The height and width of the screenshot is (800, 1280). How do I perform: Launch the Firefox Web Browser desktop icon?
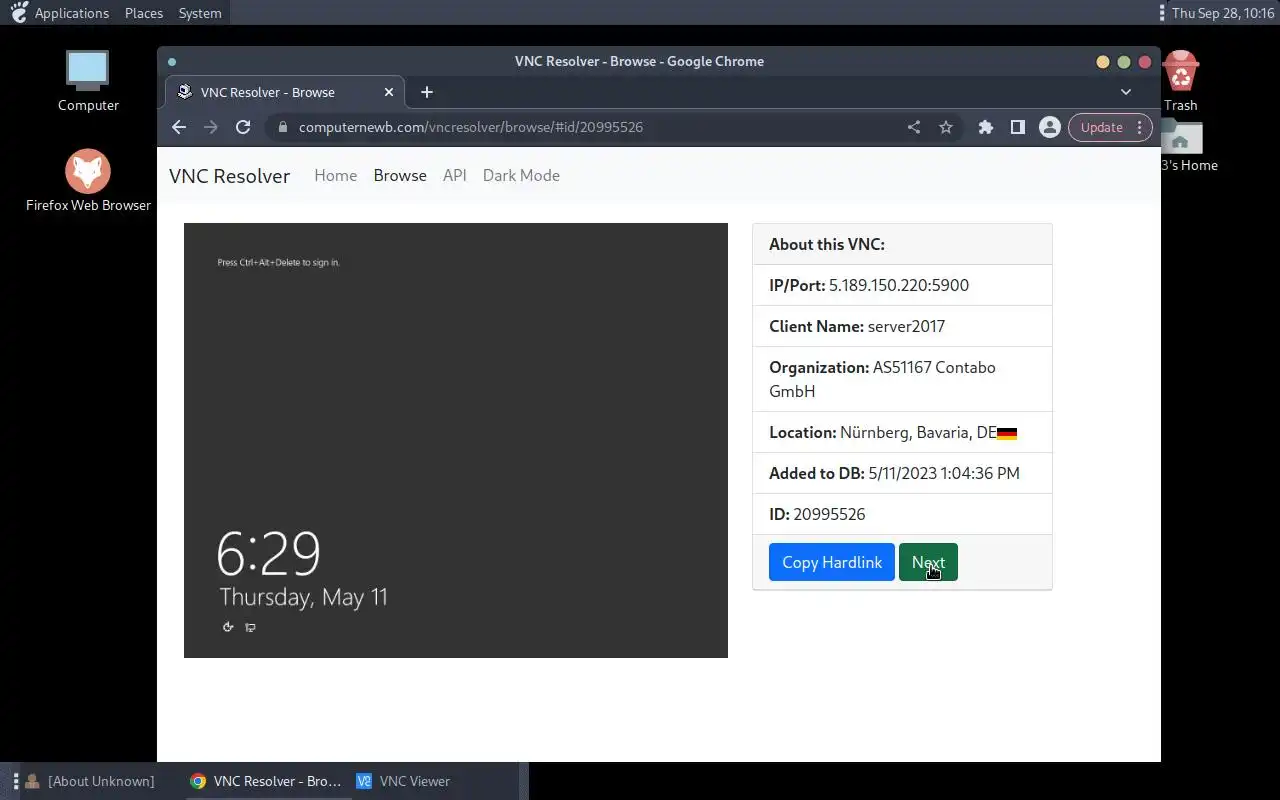pyautogui.click(x=88, y=180)
